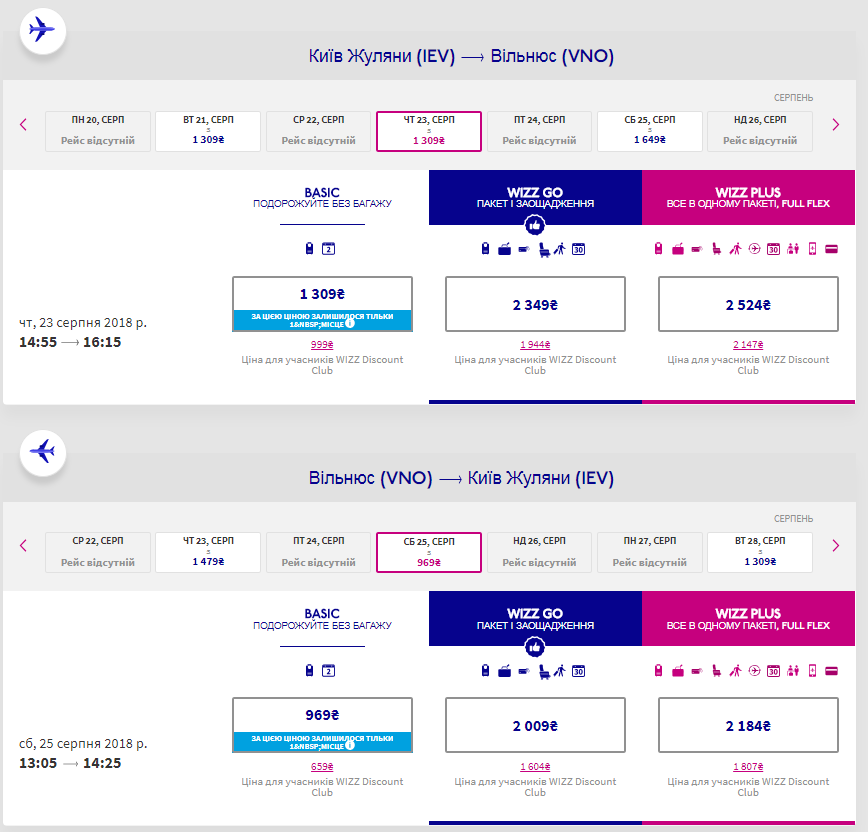
Task: Choose the outbound WIZZ GO fare 2 349₴
Action: point(535,304)
